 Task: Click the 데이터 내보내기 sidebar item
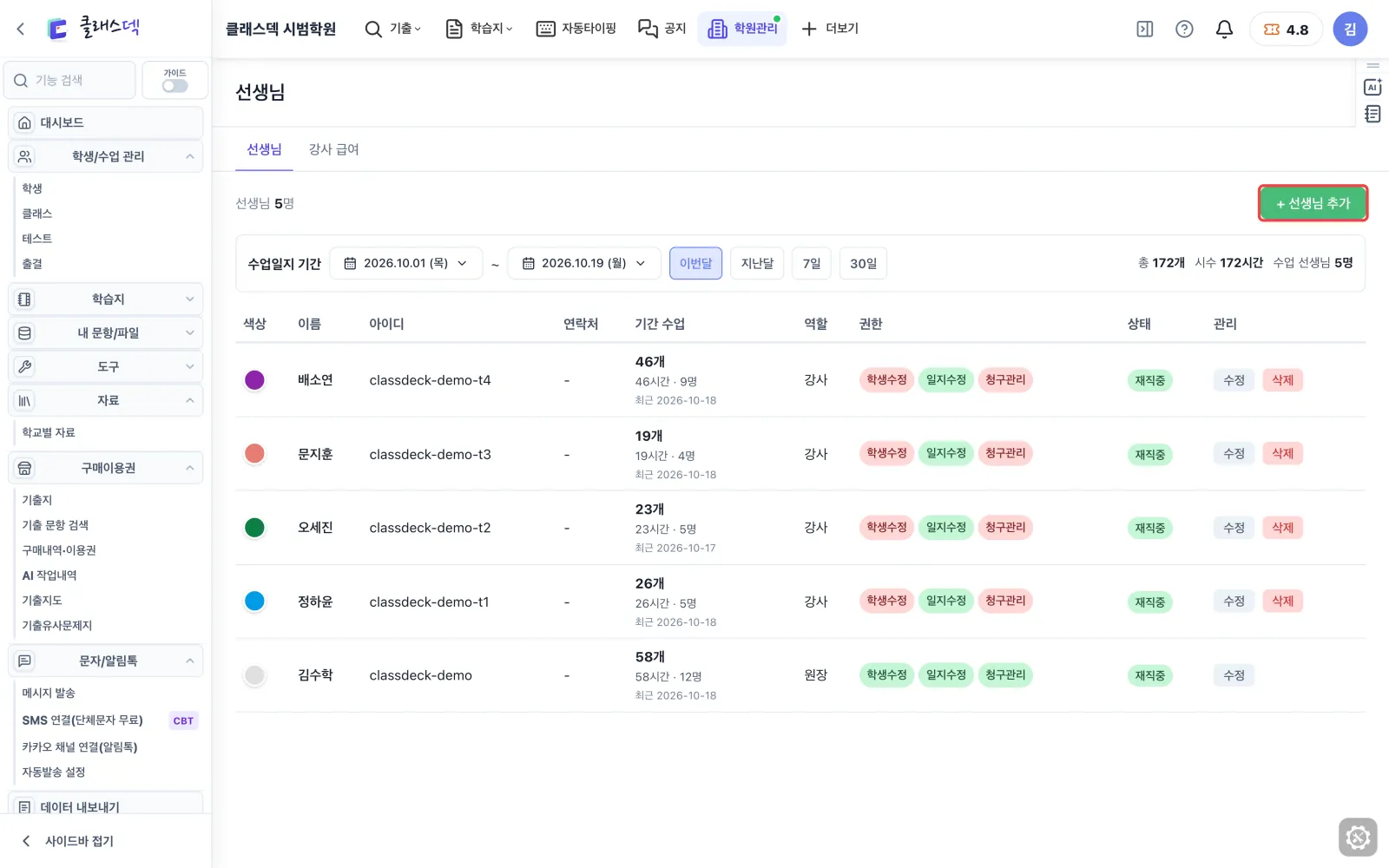105,806
